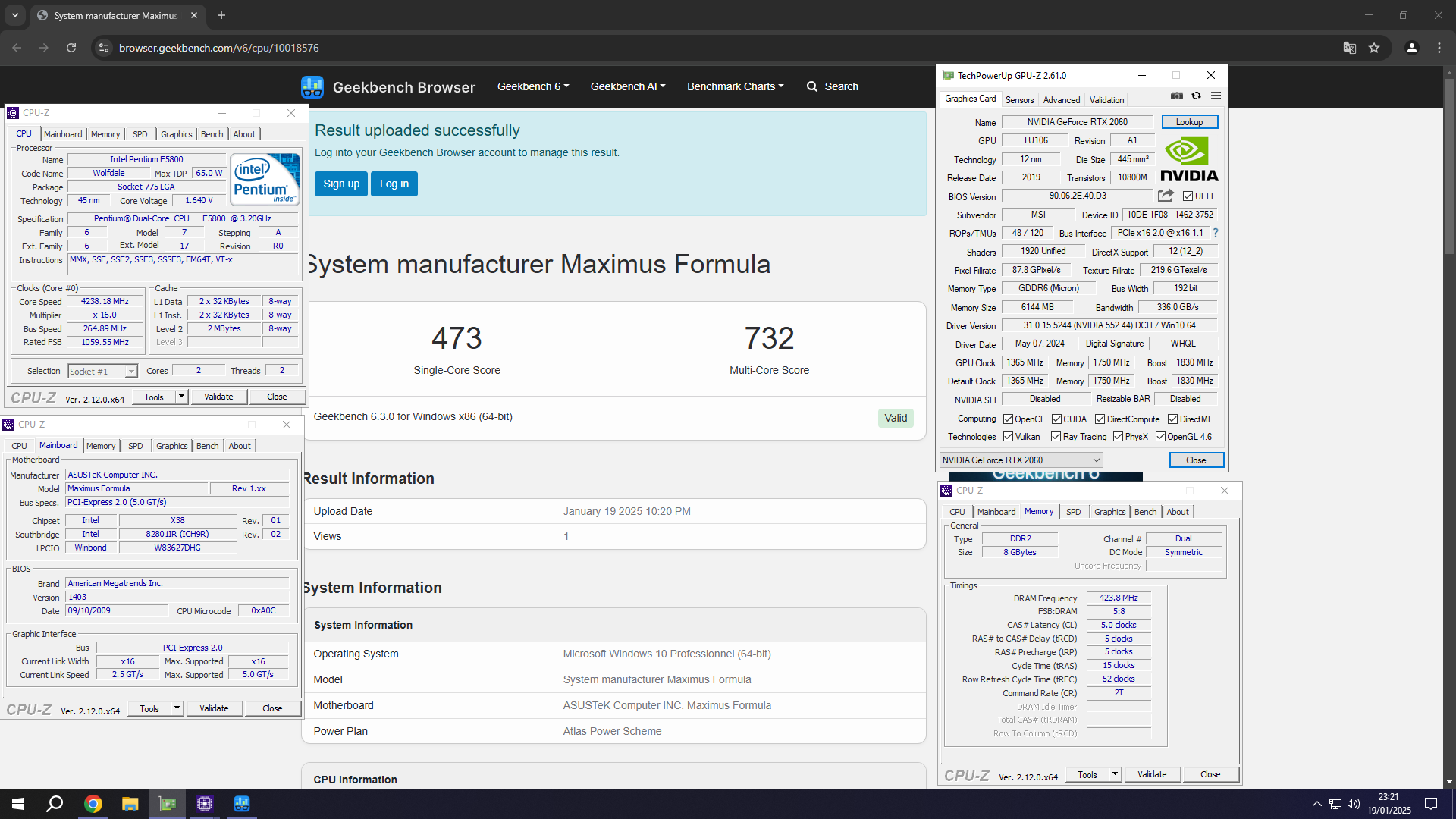
Task: Open the Chrome three-dot menu
Action: 1439,48
